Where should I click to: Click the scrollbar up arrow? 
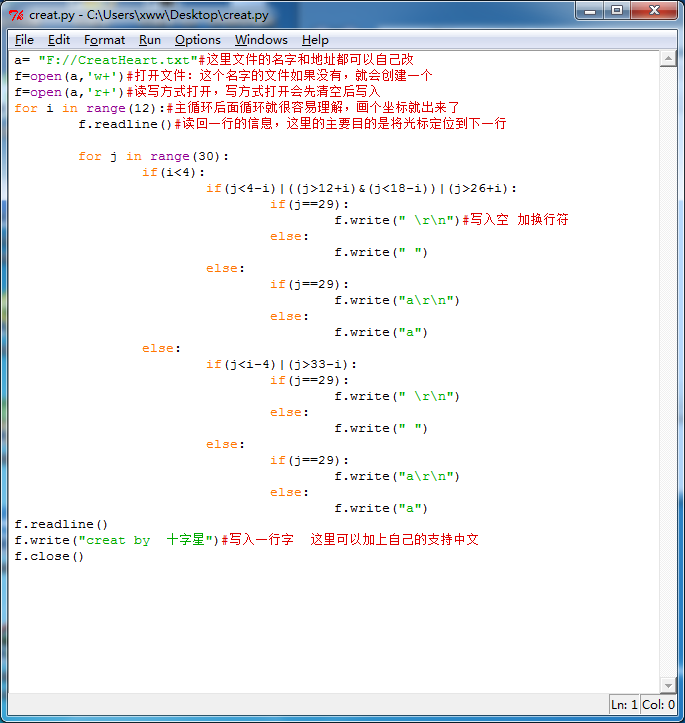point(668,59)
